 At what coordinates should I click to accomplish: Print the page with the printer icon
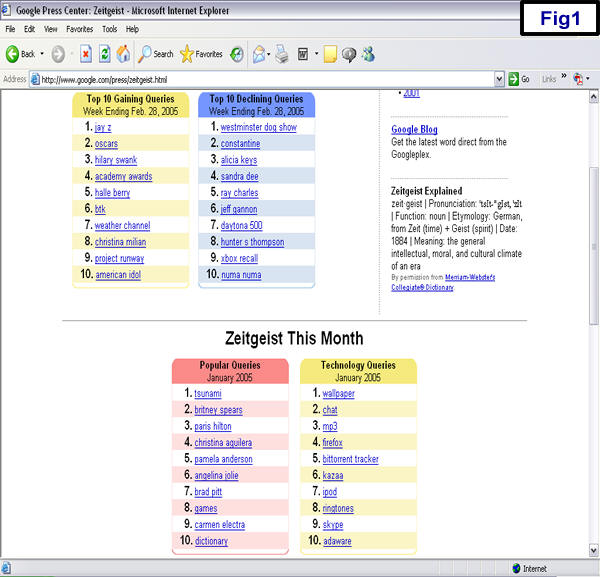282,54
